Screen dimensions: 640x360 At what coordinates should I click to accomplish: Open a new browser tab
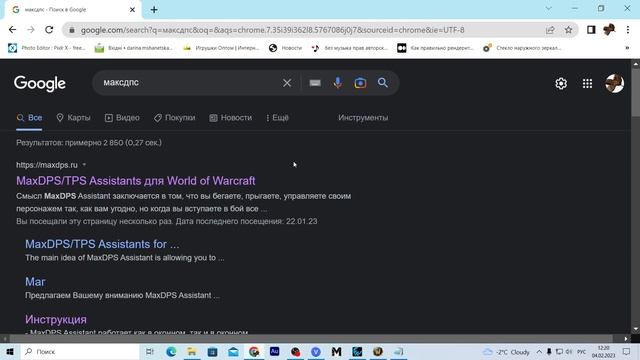[x=154, y=10]
